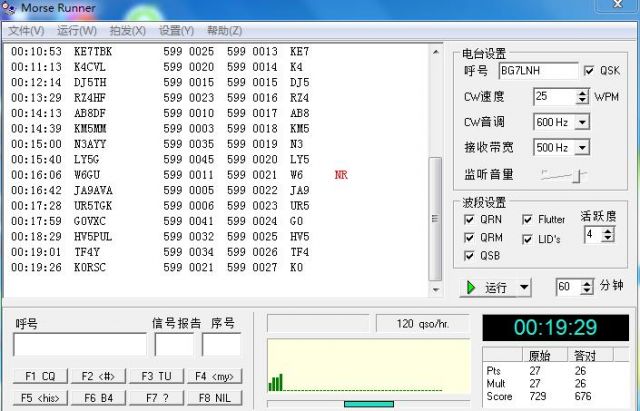Screen dimensions: 640x411
Task: Click the 运行 button
Action: [489, 287]
